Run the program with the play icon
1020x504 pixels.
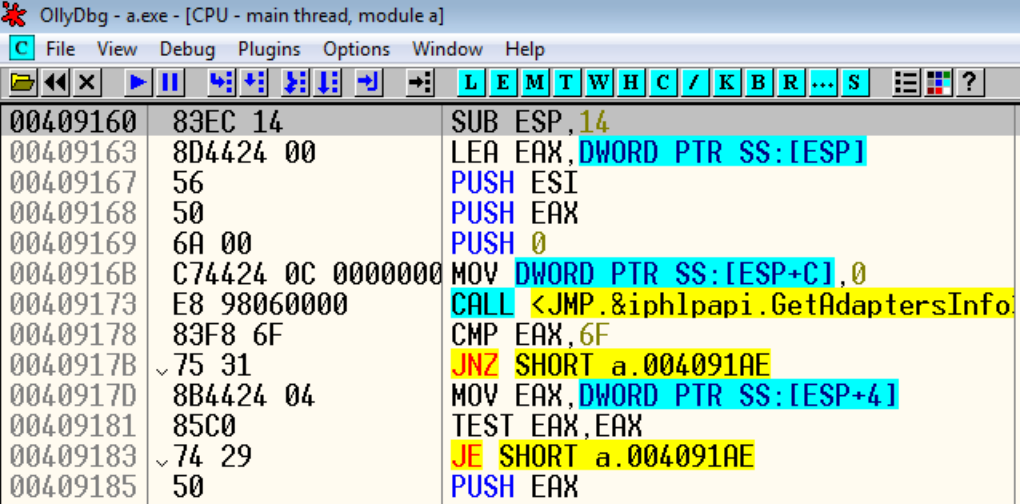137,82
